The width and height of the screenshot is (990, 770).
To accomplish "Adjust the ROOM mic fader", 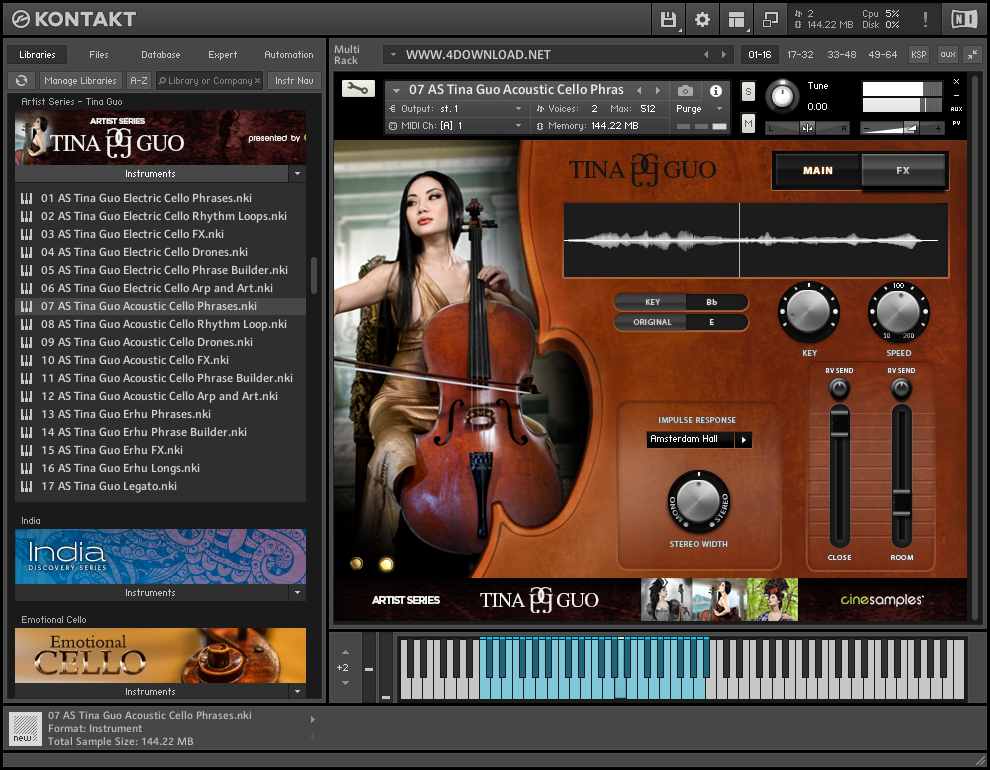I will point(901,502).
